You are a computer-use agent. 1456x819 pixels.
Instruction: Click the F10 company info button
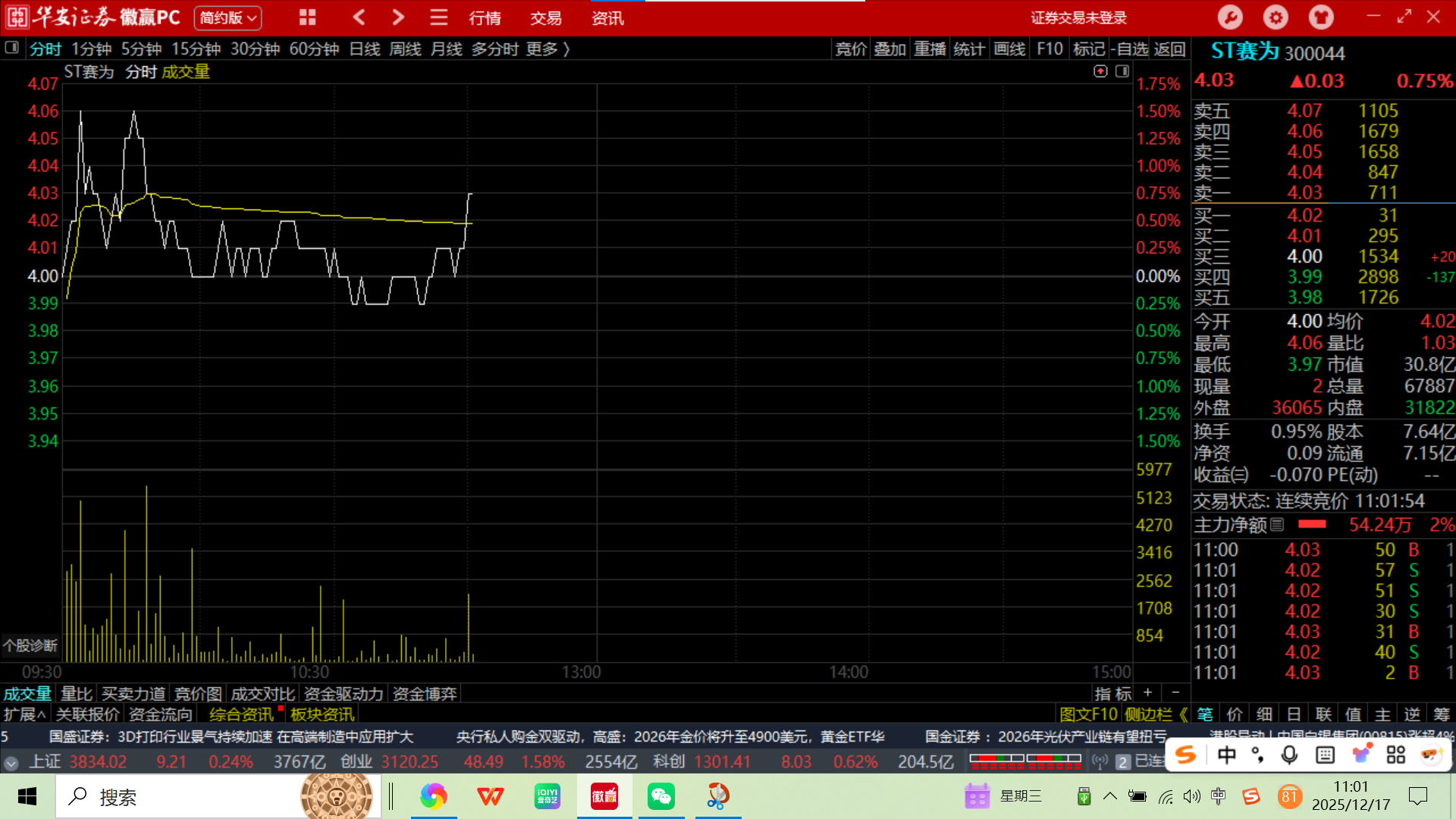click(1050, 49)
